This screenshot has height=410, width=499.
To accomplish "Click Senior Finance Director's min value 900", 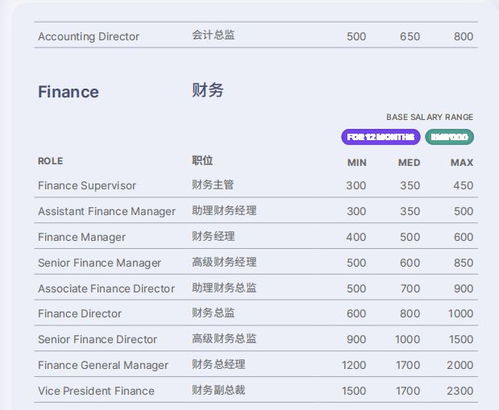I will [356, 339].
